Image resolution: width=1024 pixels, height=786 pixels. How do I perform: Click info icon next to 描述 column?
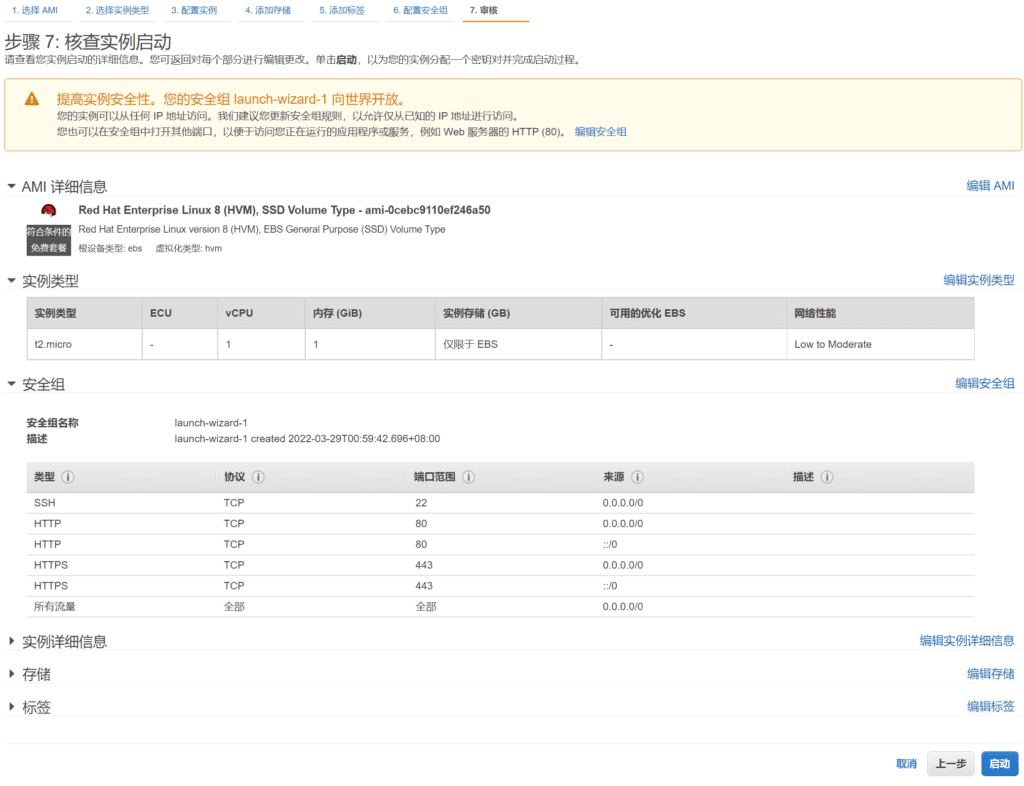click(827, 477)
